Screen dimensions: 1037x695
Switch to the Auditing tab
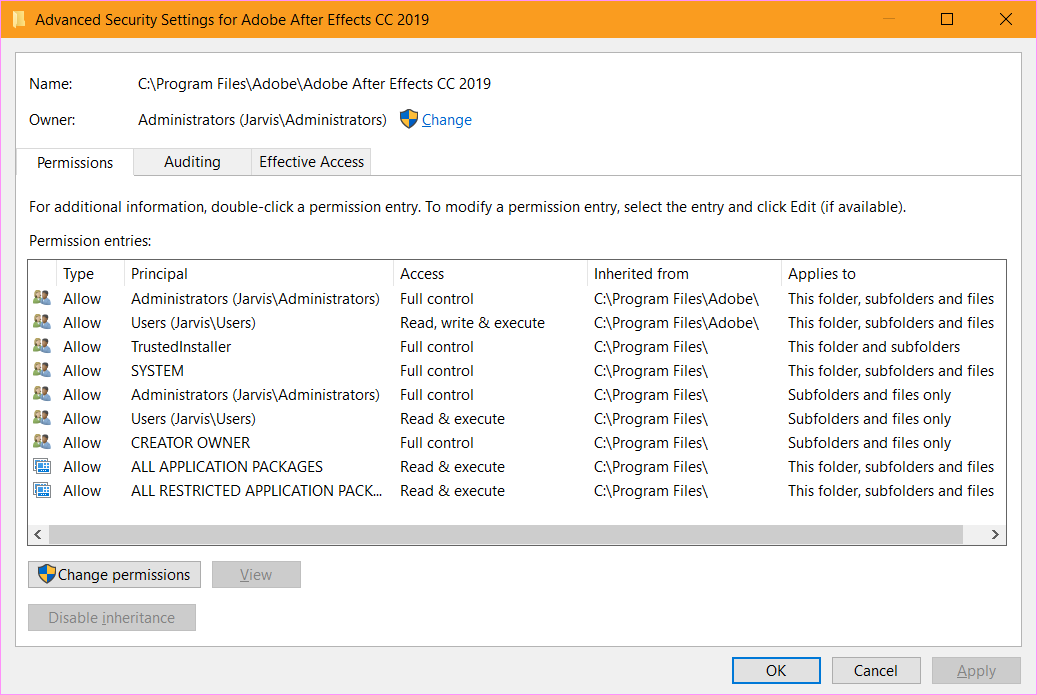(x=192, y=162)
